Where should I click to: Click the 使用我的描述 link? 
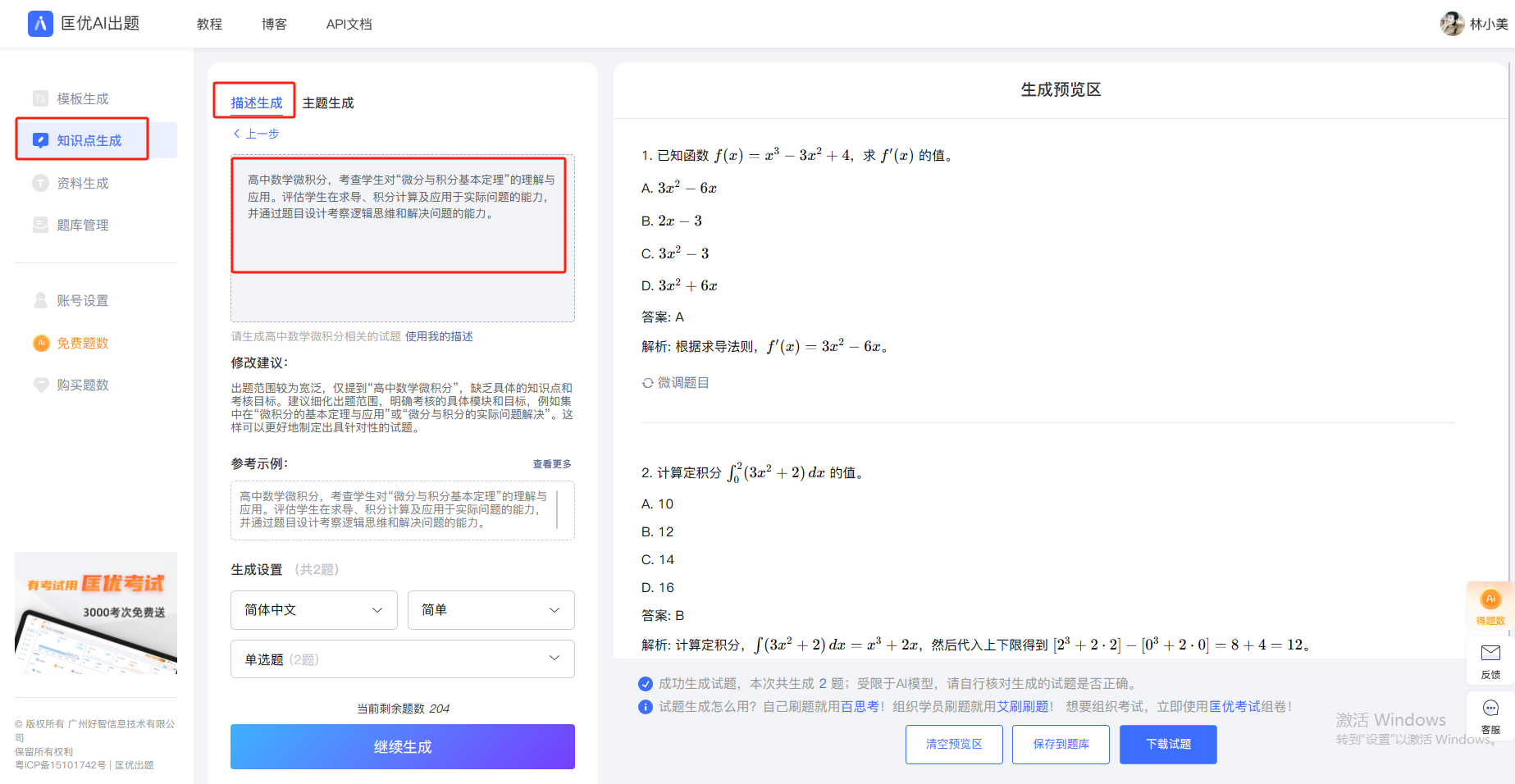click(x=439, y=336)
